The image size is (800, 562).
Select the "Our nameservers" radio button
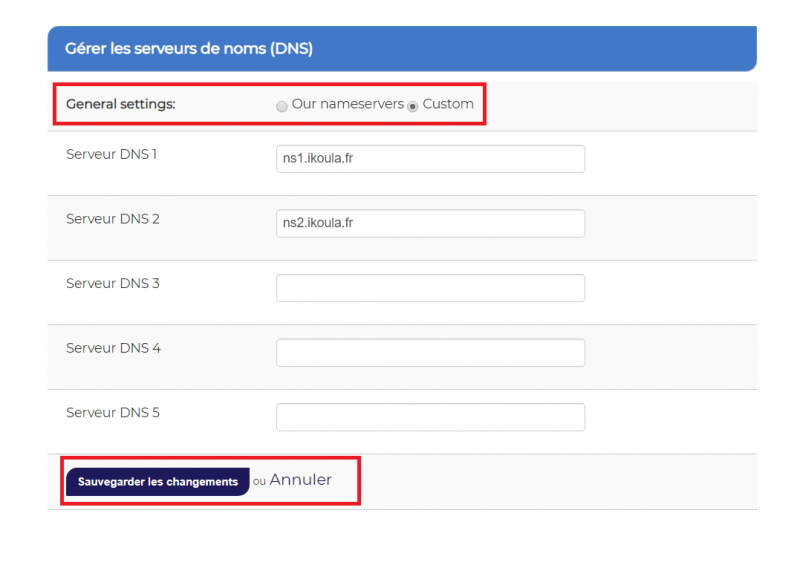pos(282,106)
